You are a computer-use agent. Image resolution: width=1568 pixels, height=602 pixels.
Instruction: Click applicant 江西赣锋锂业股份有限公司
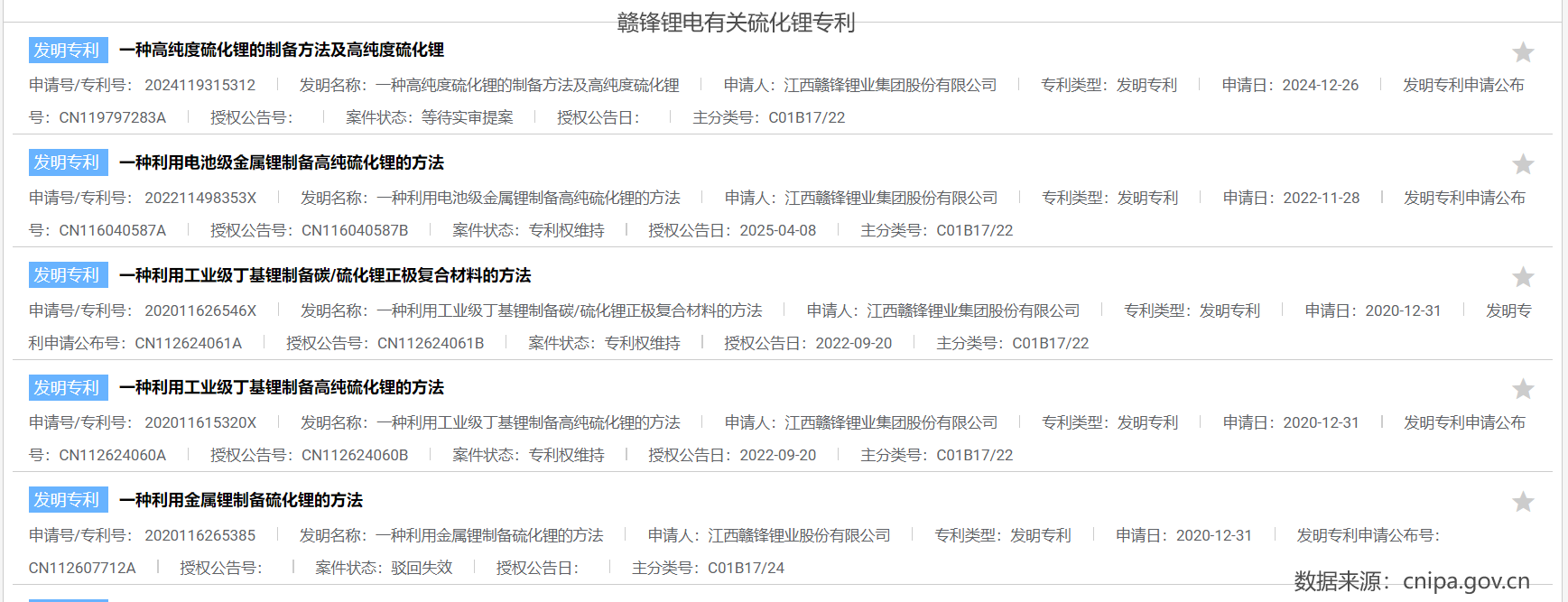(x=799, y=535)
